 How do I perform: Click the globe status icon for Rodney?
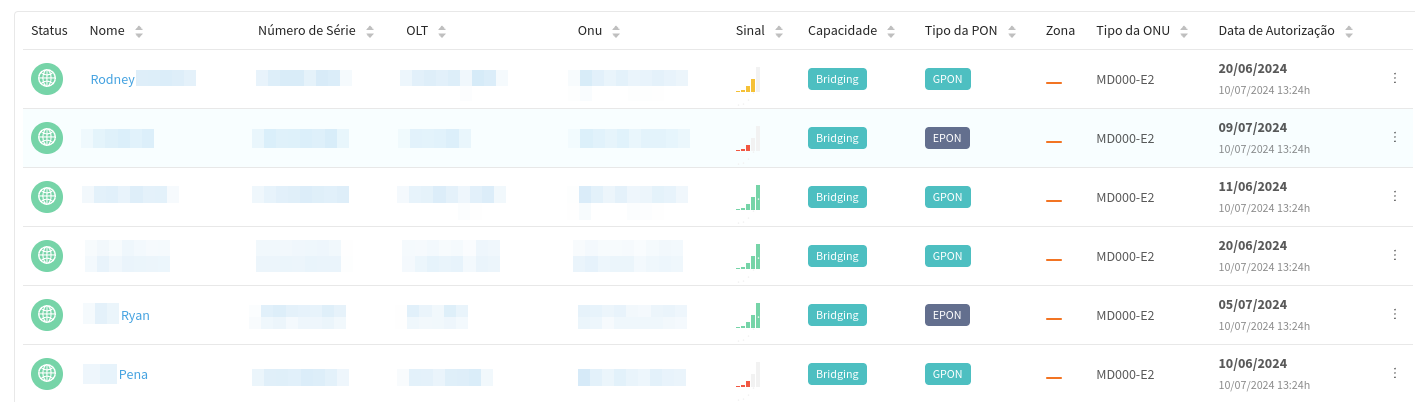(47, 79)
